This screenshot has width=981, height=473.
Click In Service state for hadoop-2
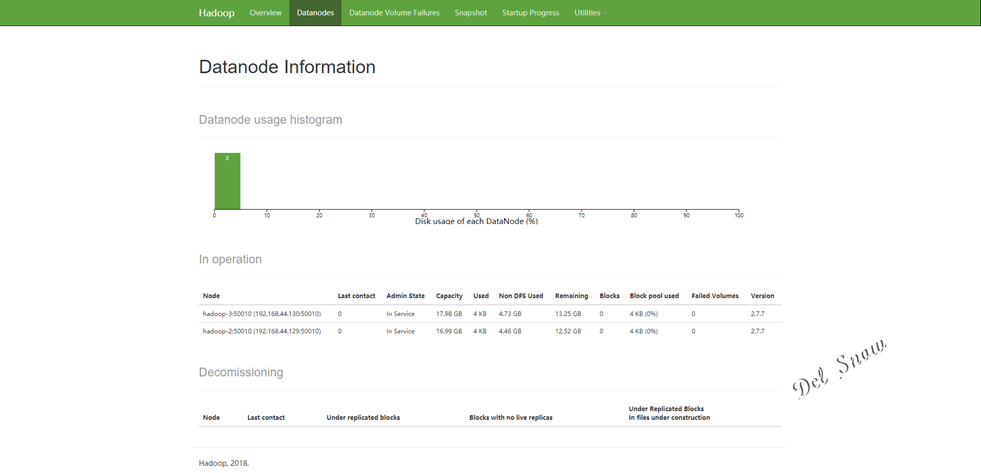coord(400,331)
